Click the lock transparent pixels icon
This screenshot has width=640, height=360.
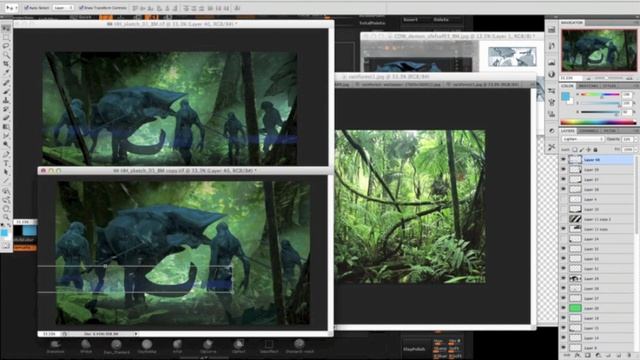click(575, 149)
